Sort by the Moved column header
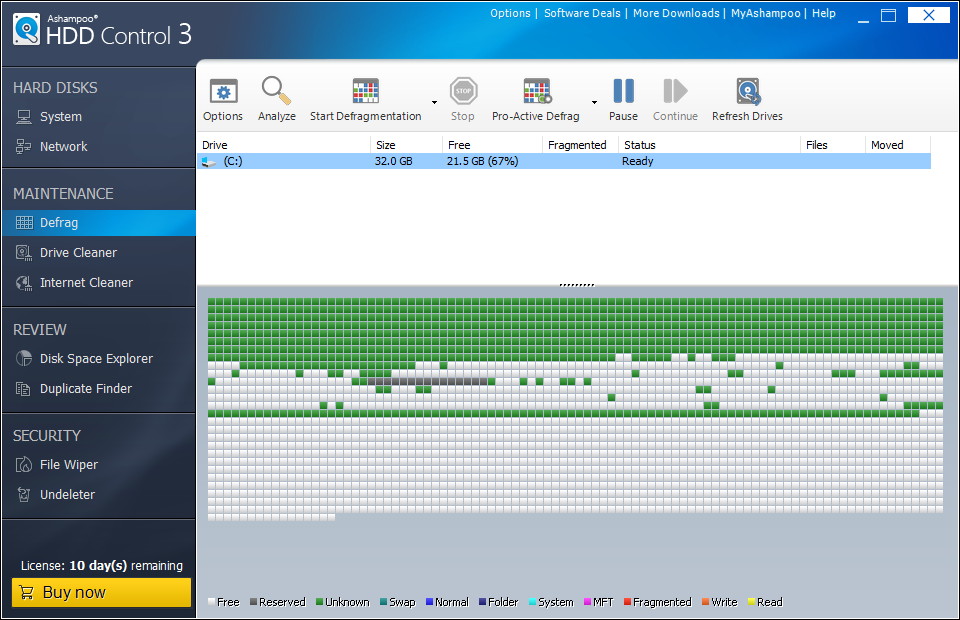Viewport: 960px width, 620px height. click(898, 145)
